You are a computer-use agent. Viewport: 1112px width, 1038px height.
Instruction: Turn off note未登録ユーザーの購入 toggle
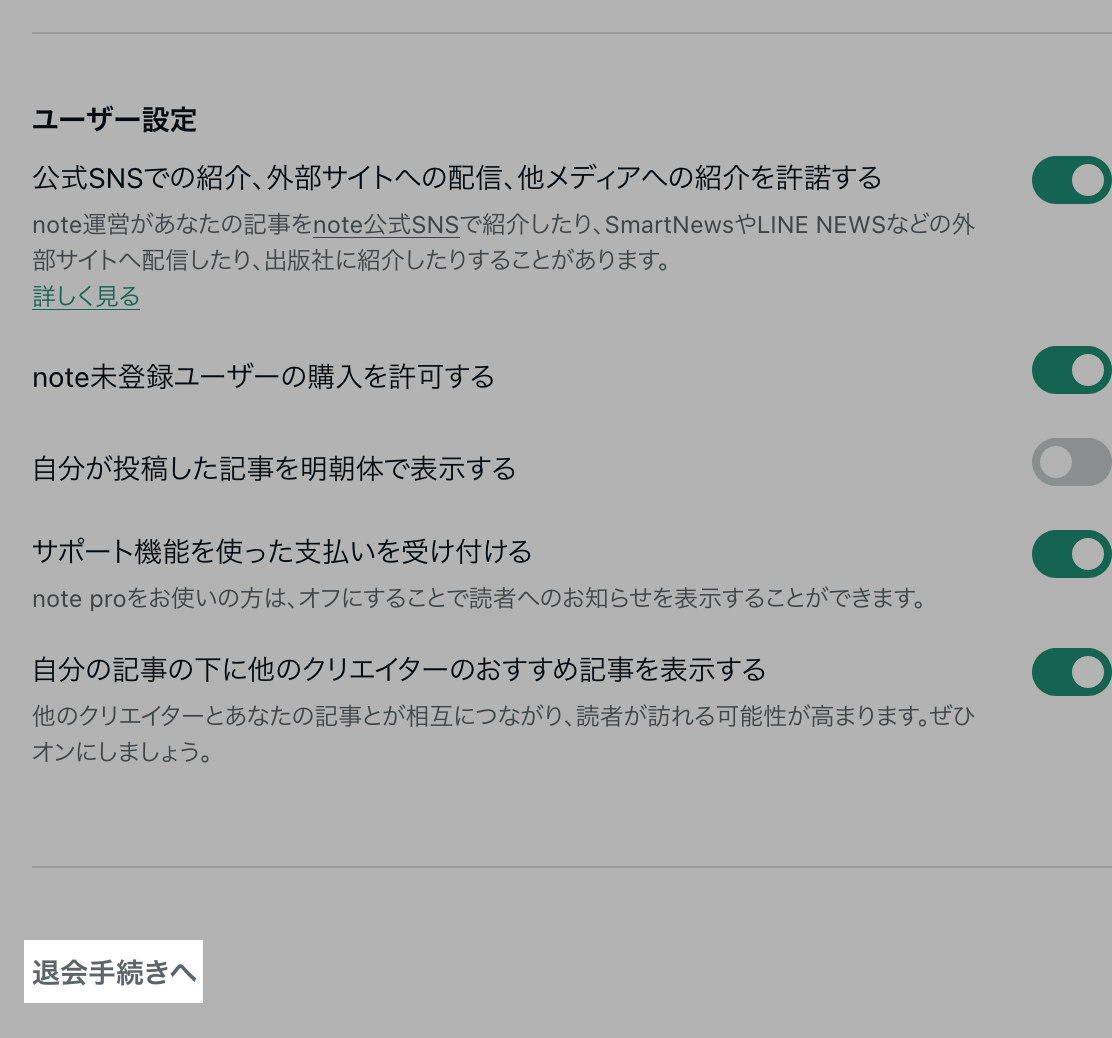click(1071, 370)
